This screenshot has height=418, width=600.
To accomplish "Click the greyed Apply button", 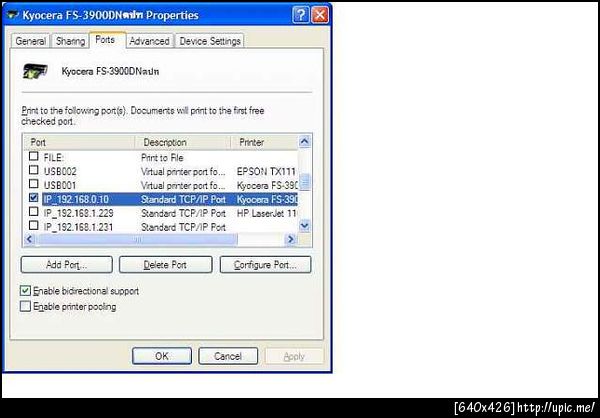I will click(294, 356).
